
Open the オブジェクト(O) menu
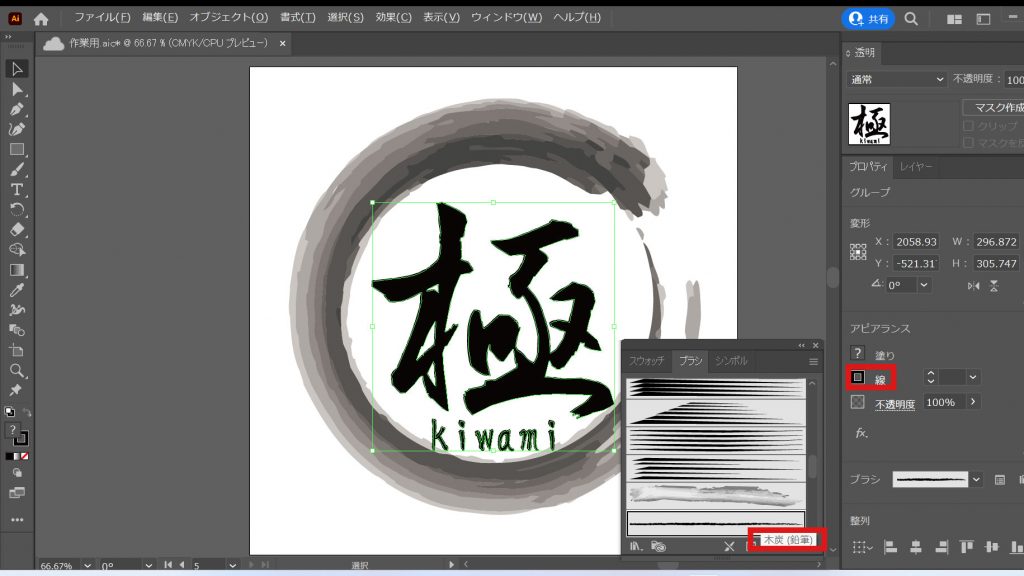tap(229, 18)
